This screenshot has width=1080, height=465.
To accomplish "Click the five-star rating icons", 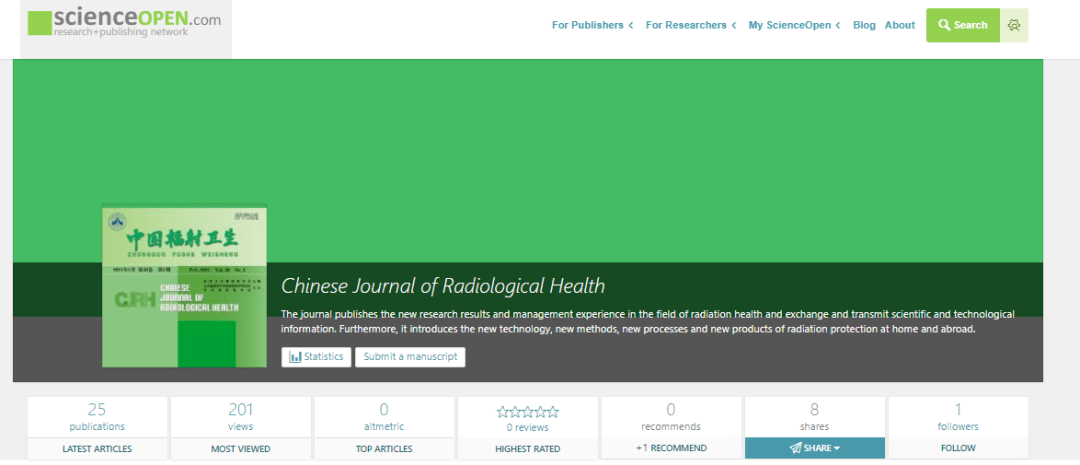I will tap(528, 412).
